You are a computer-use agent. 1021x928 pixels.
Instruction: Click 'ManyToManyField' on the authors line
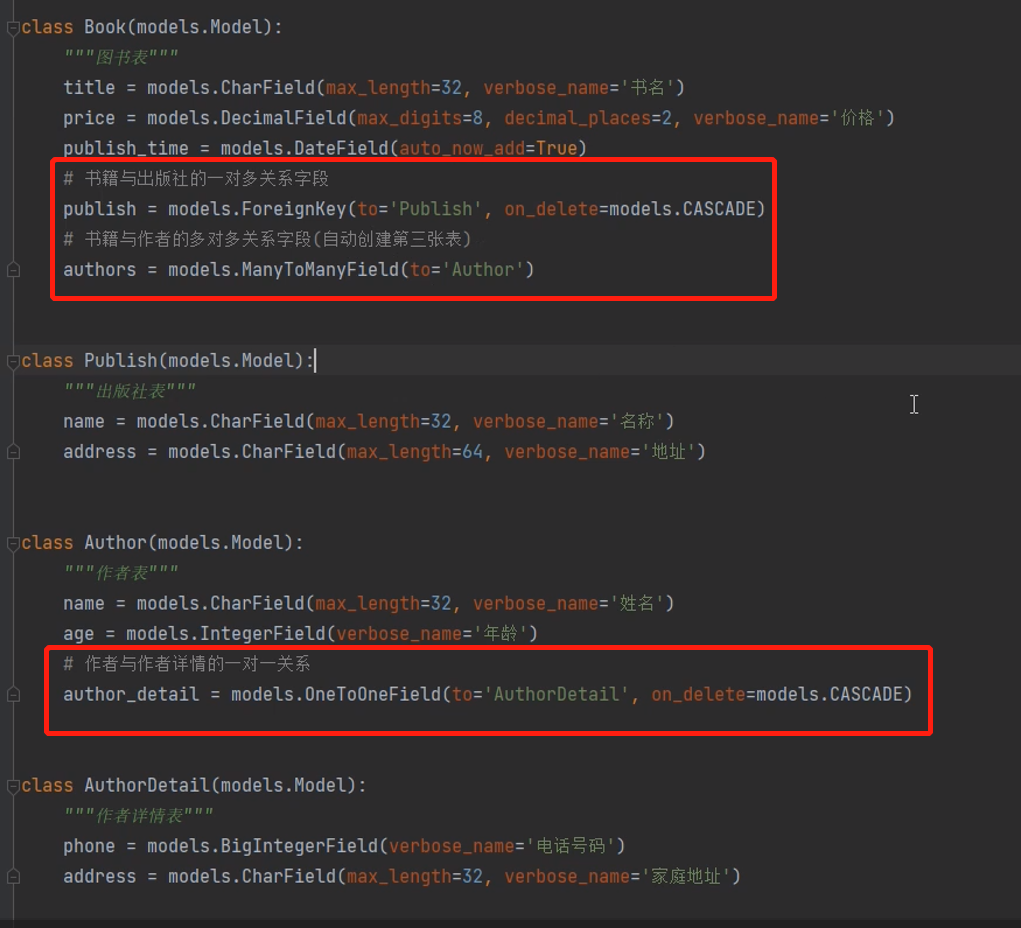pyautogui.click(x=320, y=270)
